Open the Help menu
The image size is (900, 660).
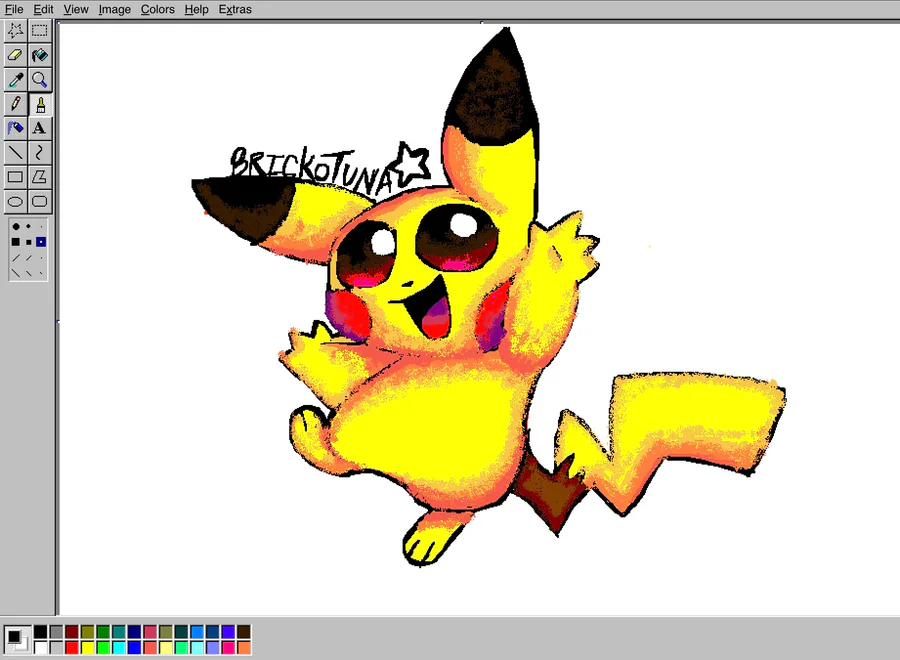196,9
